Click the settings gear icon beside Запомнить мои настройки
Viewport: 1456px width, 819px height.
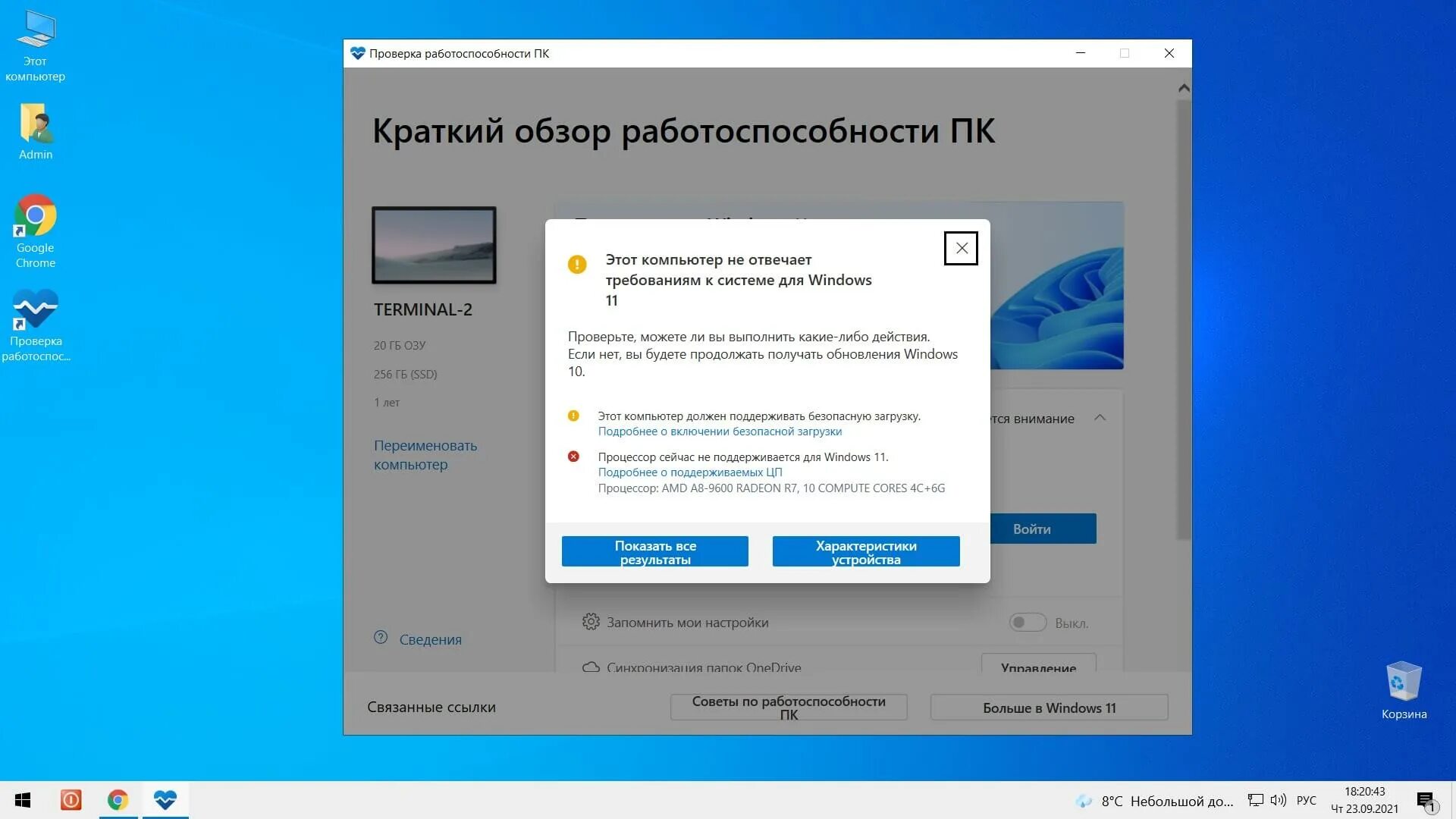(x=591, y=622)
